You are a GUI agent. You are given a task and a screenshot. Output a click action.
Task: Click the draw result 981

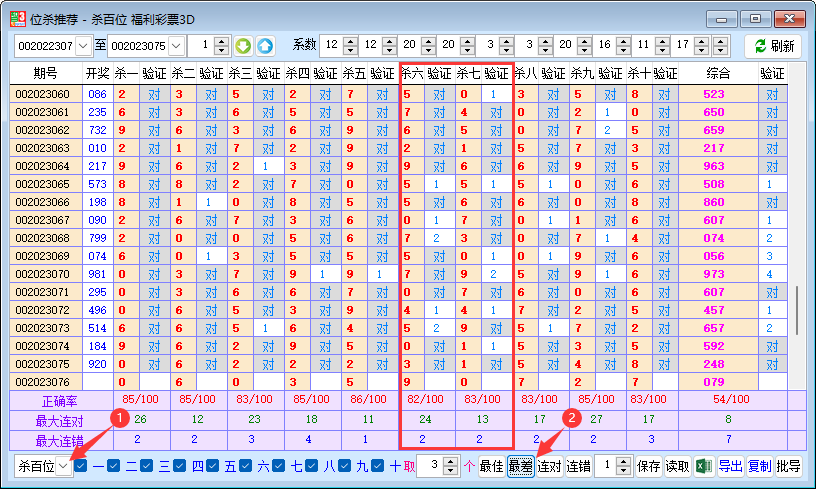click(97, 274)
